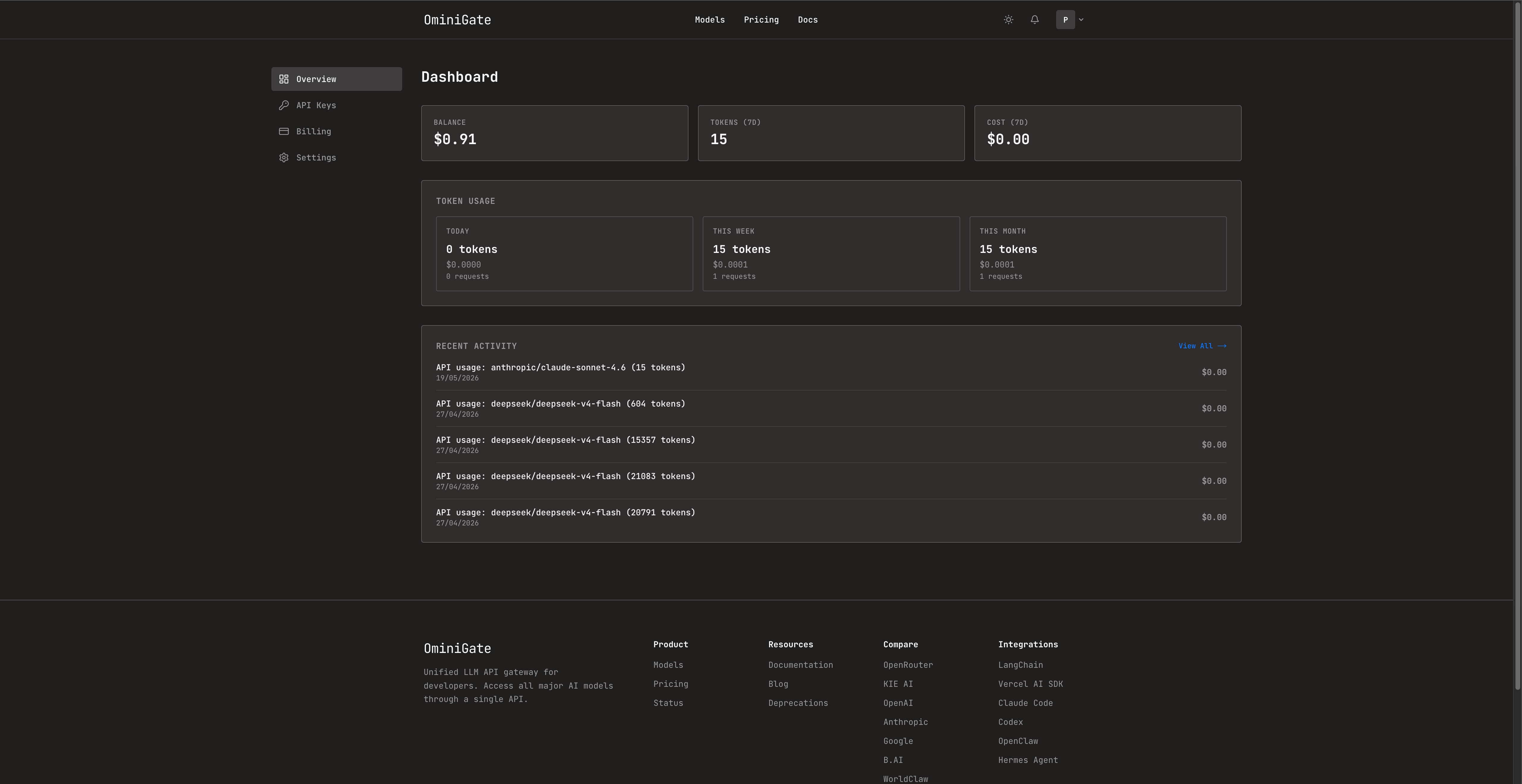This screenshot has height=784, width=1522.
Task: Click the API Keys key icon
Action: pyautogui.click(x=284, y=105)
